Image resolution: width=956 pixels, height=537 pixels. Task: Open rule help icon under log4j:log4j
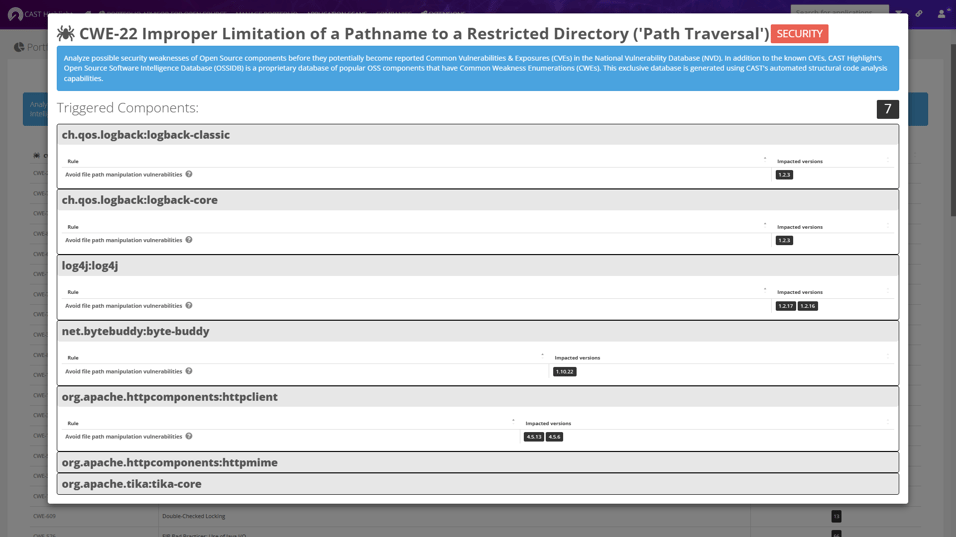tap(189, 305)
